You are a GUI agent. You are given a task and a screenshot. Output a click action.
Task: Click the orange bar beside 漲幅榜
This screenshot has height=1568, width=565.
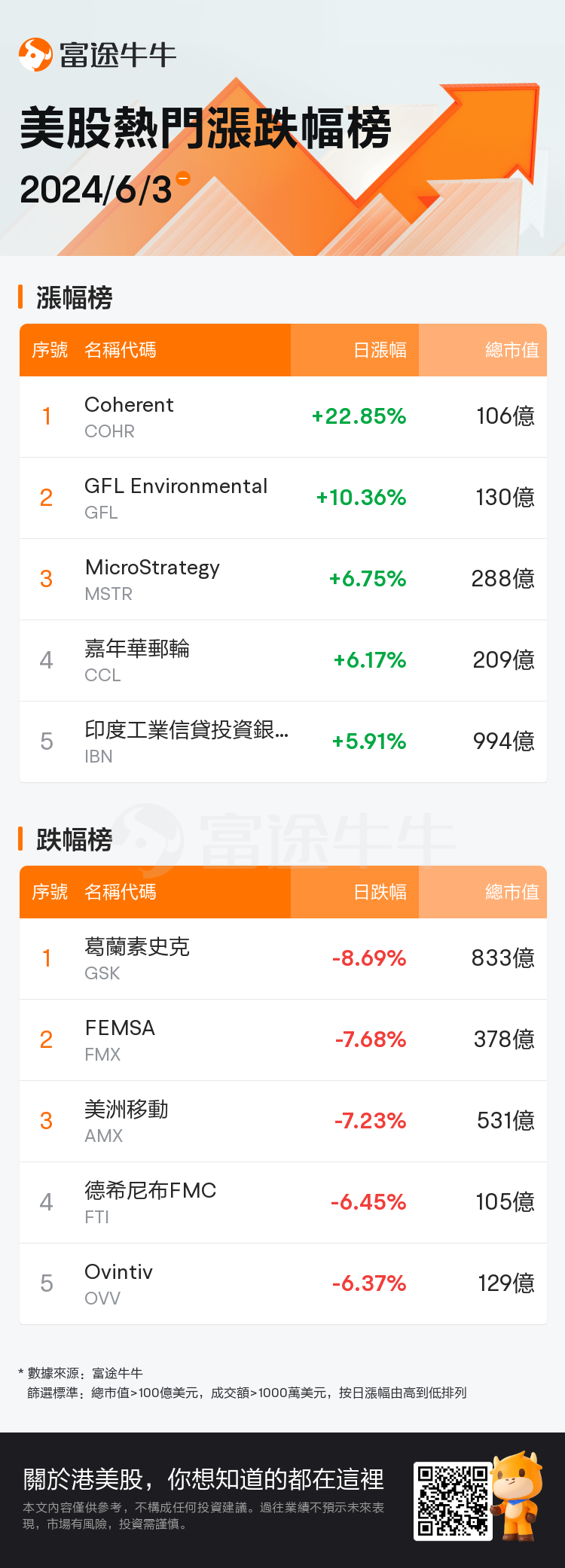pyautogui.click(x=21, y=297)
